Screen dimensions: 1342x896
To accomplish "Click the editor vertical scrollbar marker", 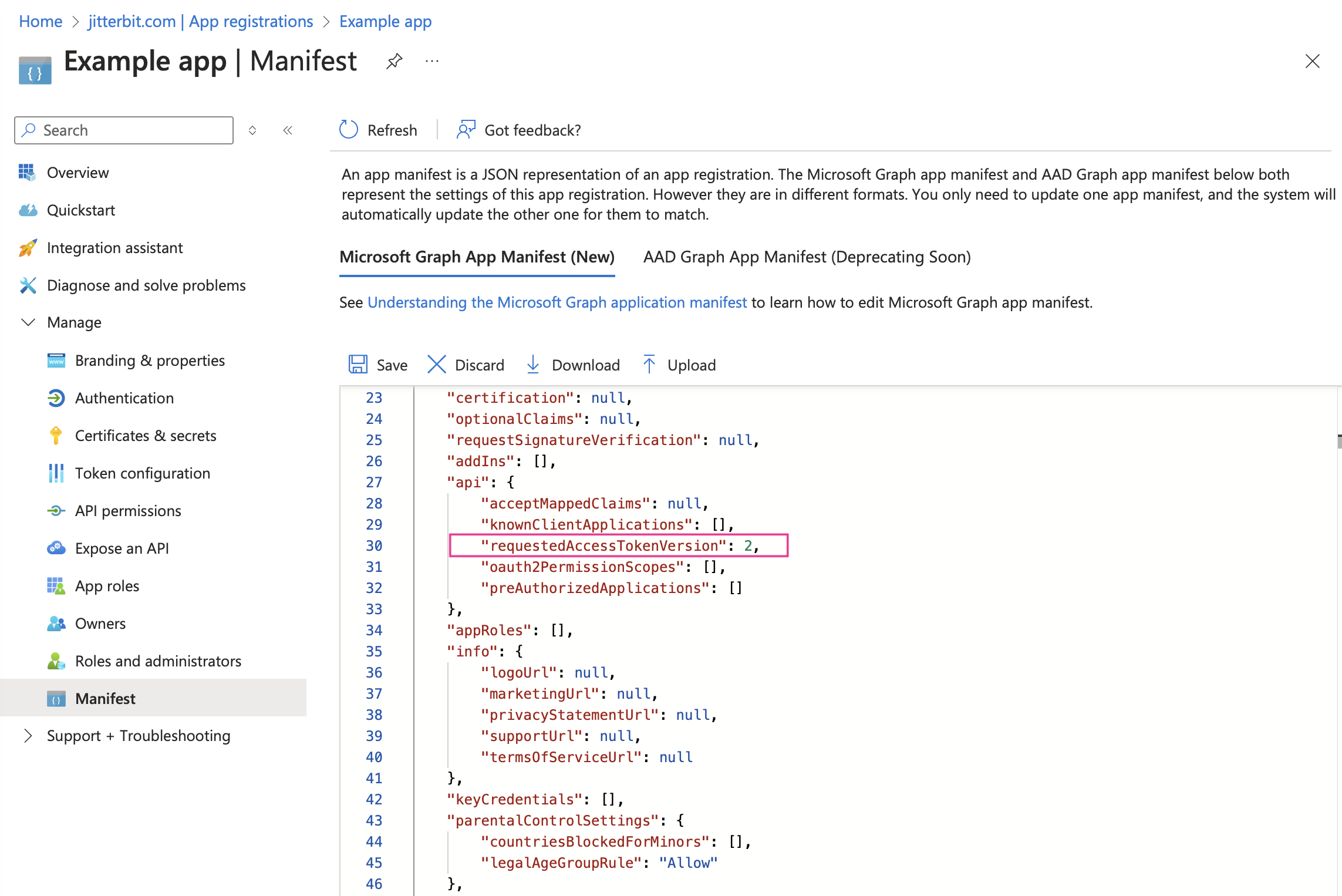I will coord(1339,441).
